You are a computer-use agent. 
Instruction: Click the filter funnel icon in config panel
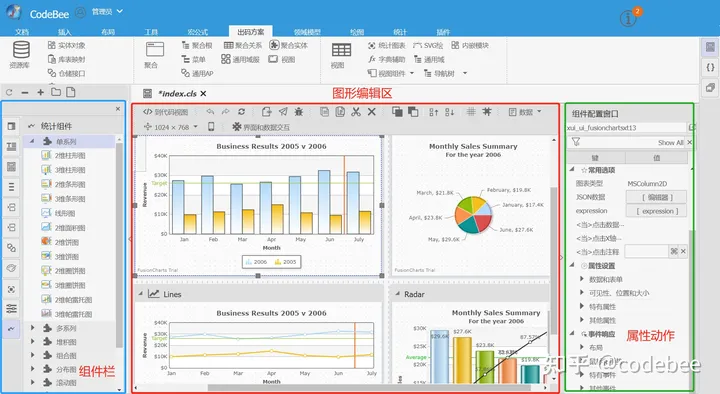(576, 142)
